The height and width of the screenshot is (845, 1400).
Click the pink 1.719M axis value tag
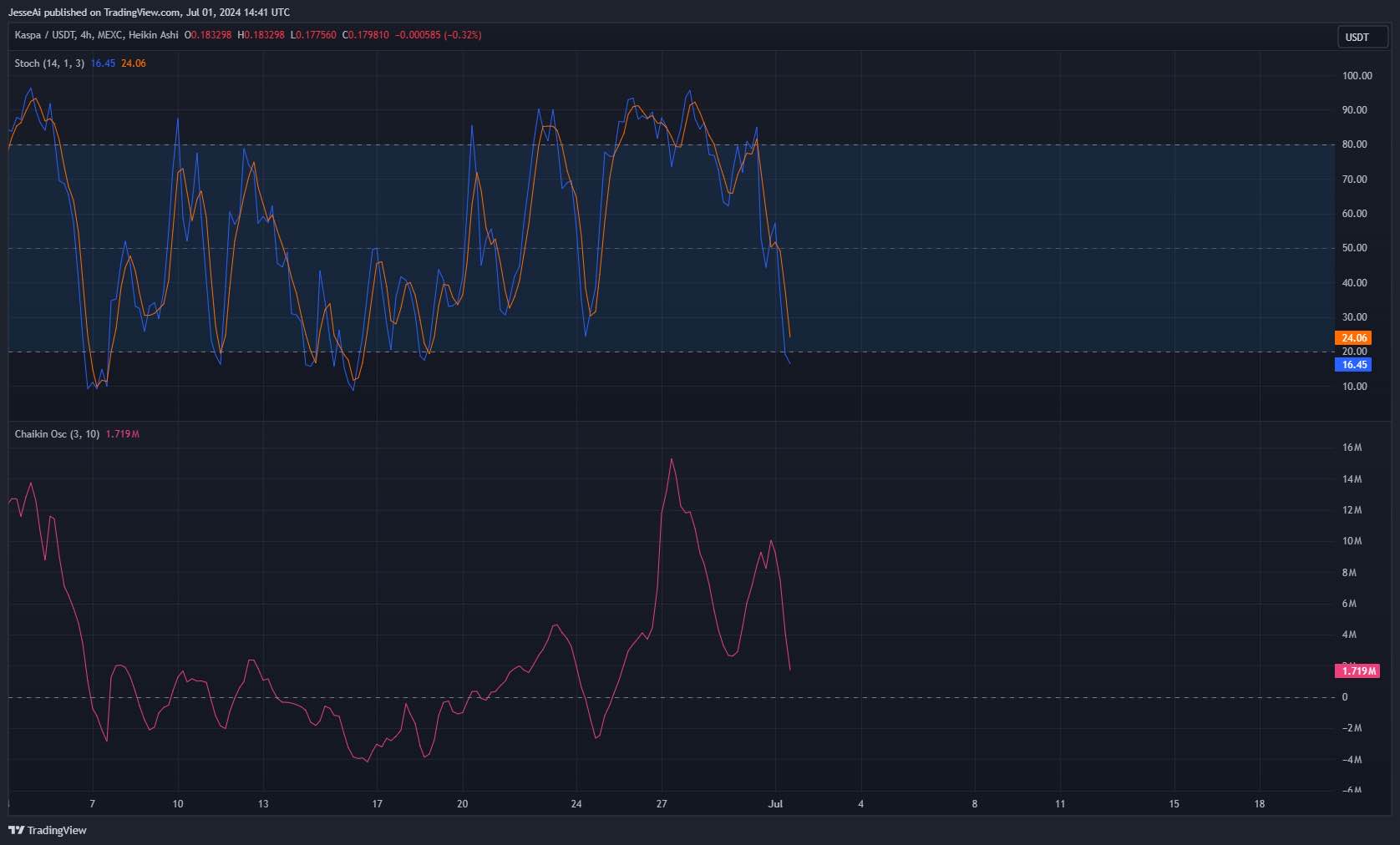tap(1357, 671)
